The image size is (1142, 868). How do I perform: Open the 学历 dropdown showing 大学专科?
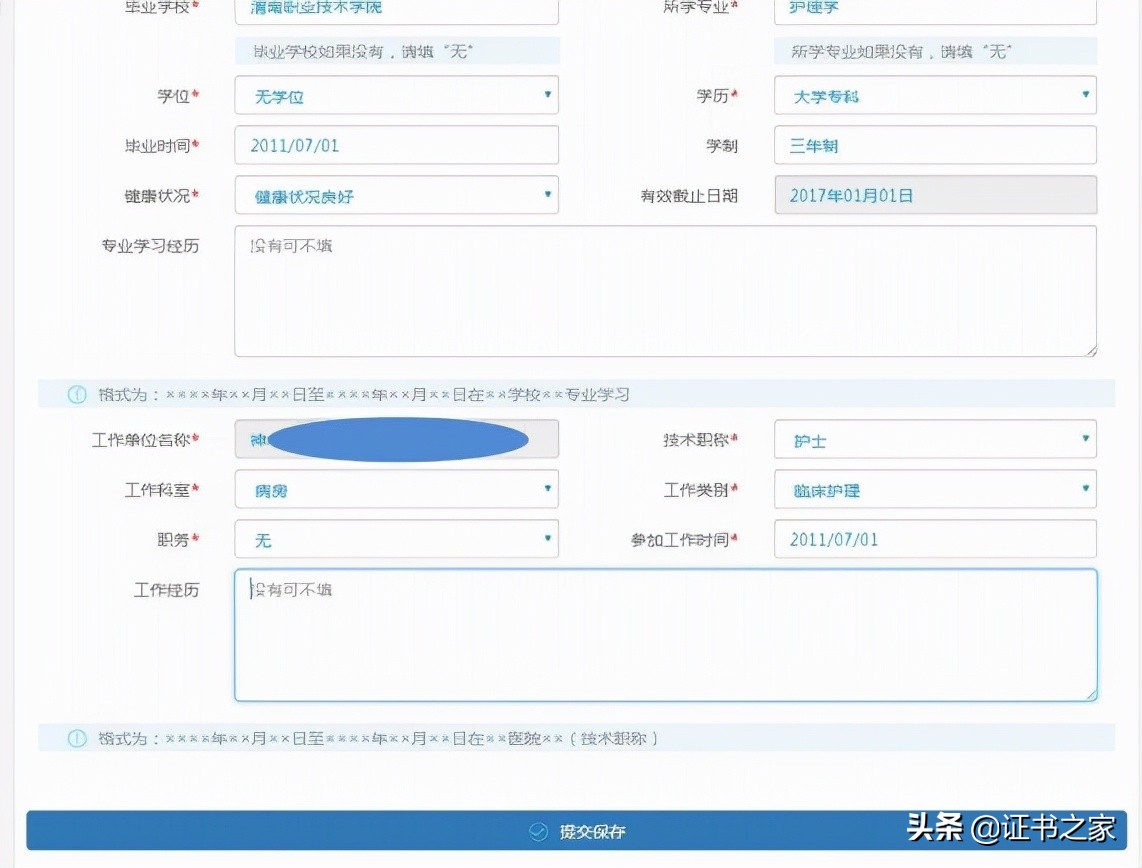(935, 95)
